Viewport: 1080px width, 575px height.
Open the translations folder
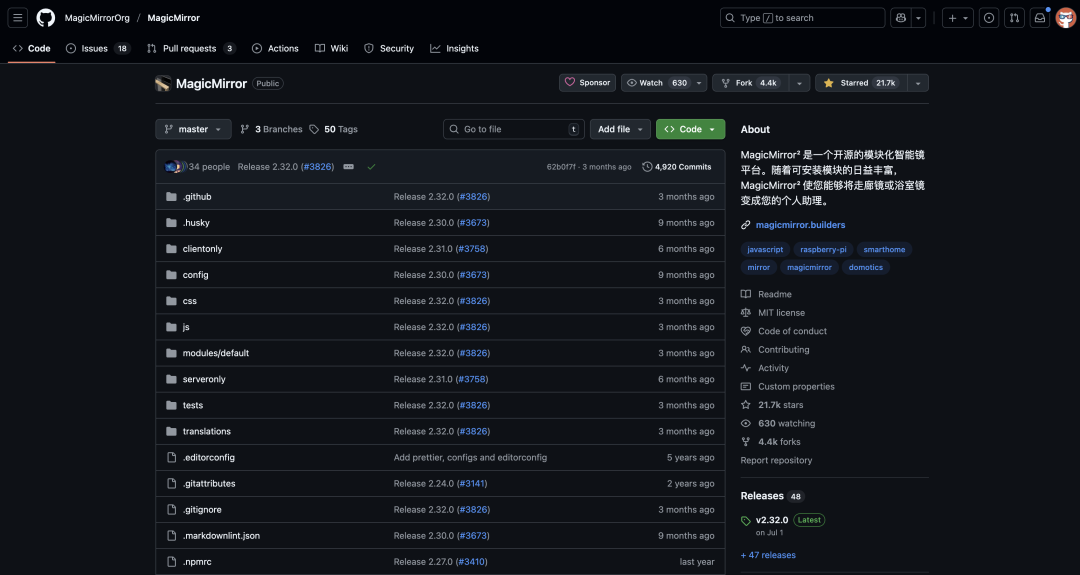point(207,431)
